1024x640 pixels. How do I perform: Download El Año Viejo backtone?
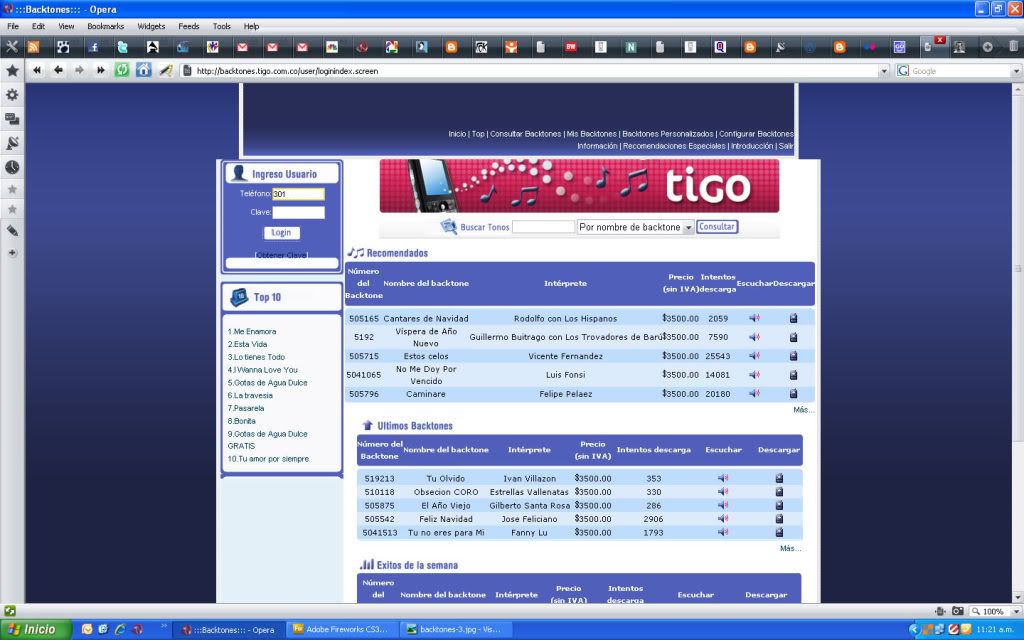pos(779,505)
